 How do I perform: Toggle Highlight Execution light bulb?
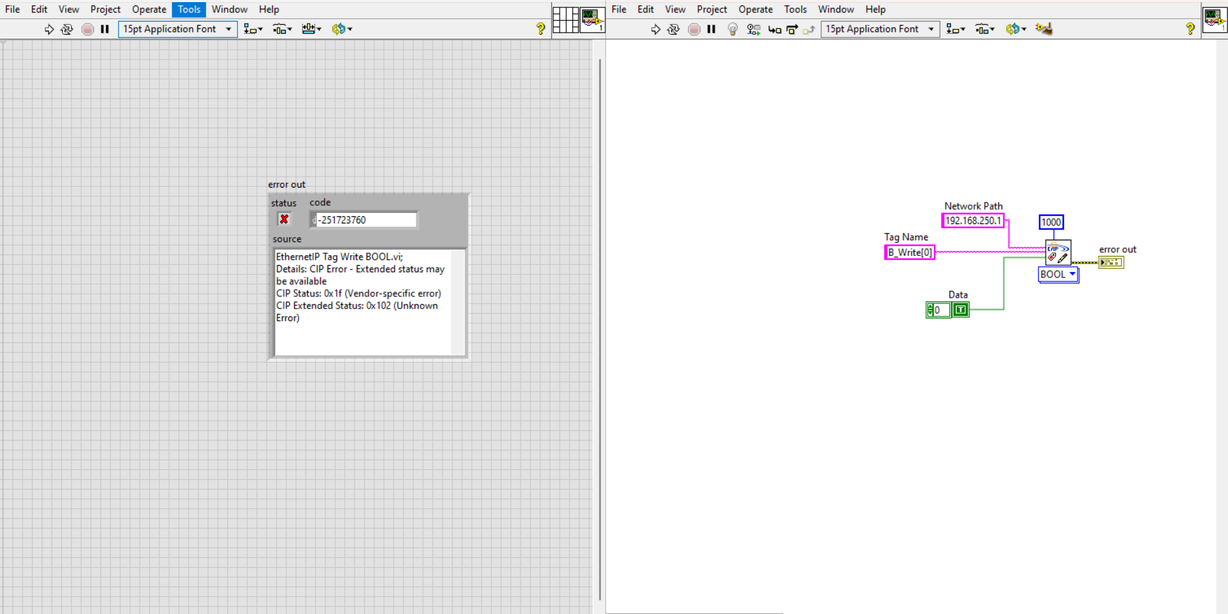(732, 29)
